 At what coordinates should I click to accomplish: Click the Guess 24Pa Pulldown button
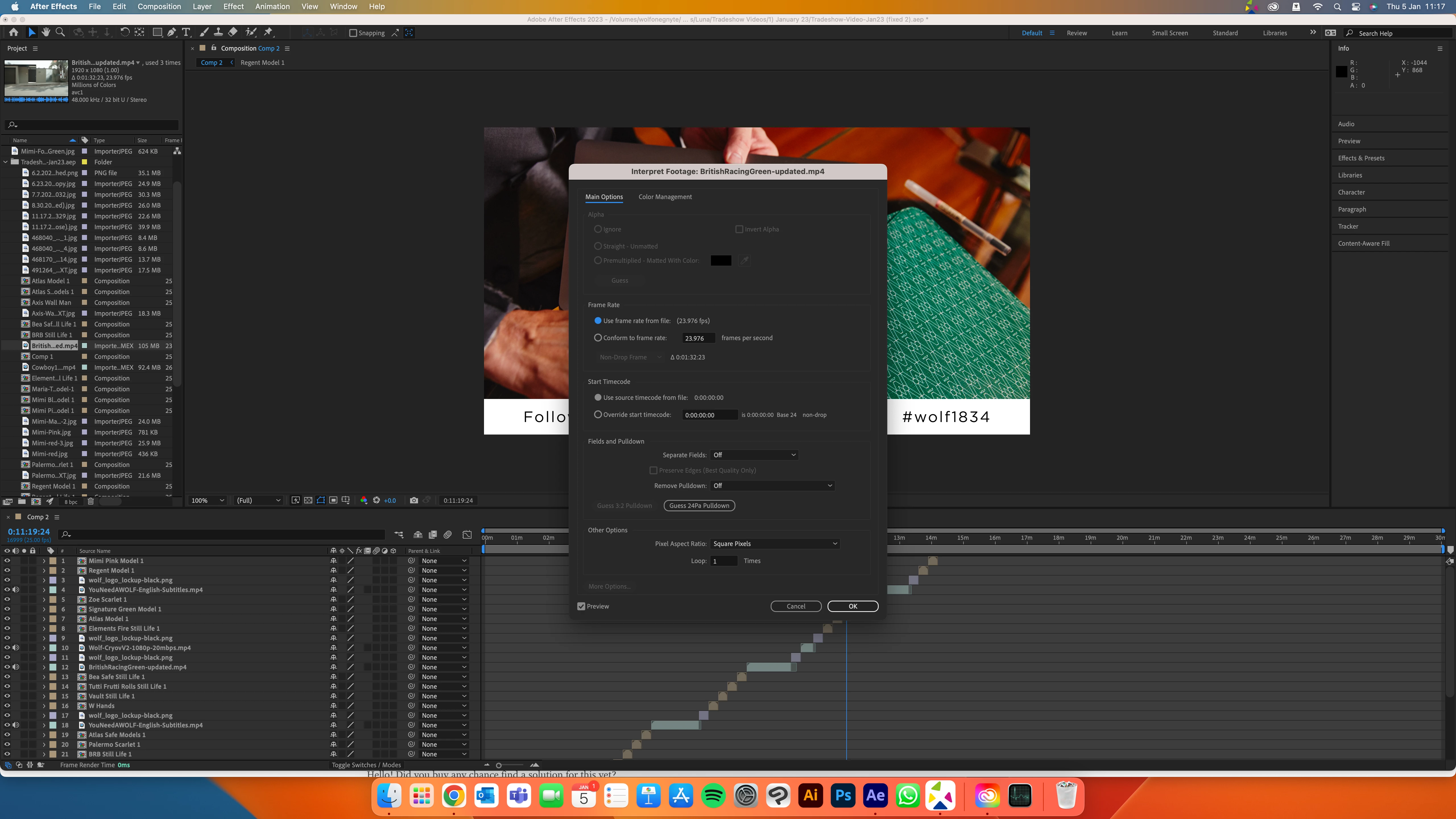pyautogui.click(x=699, y=506)
